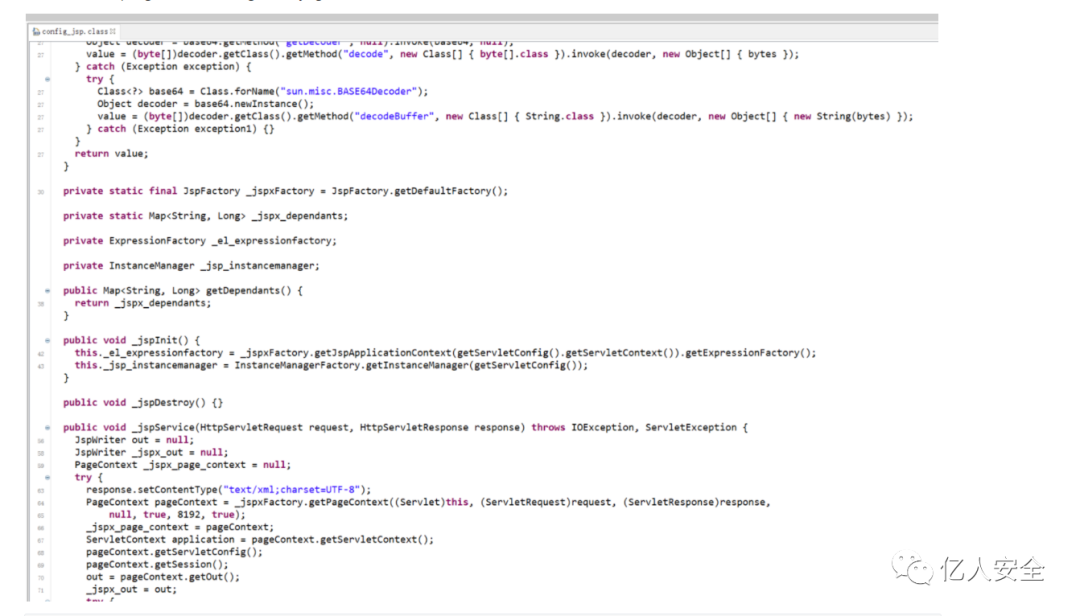
Task: Click the _jspxFactory field declaration name
Action: 280,191
